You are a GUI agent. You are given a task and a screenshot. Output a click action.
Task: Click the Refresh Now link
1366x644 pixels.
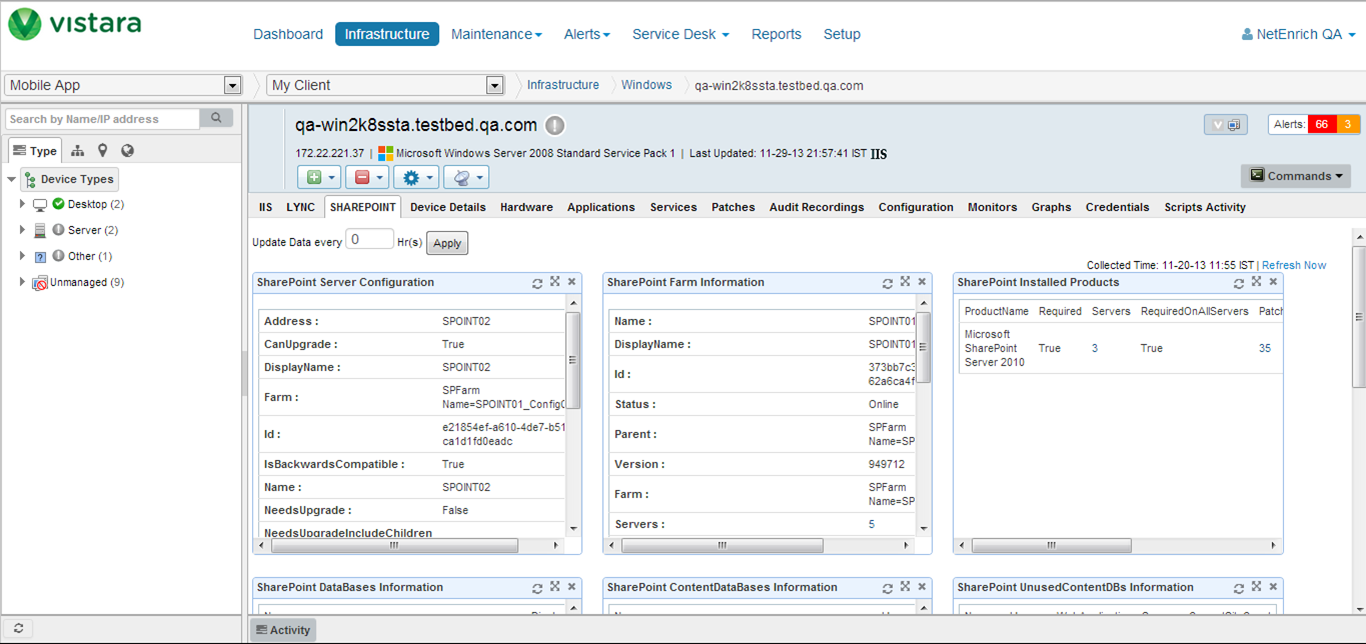[1294, 265]
